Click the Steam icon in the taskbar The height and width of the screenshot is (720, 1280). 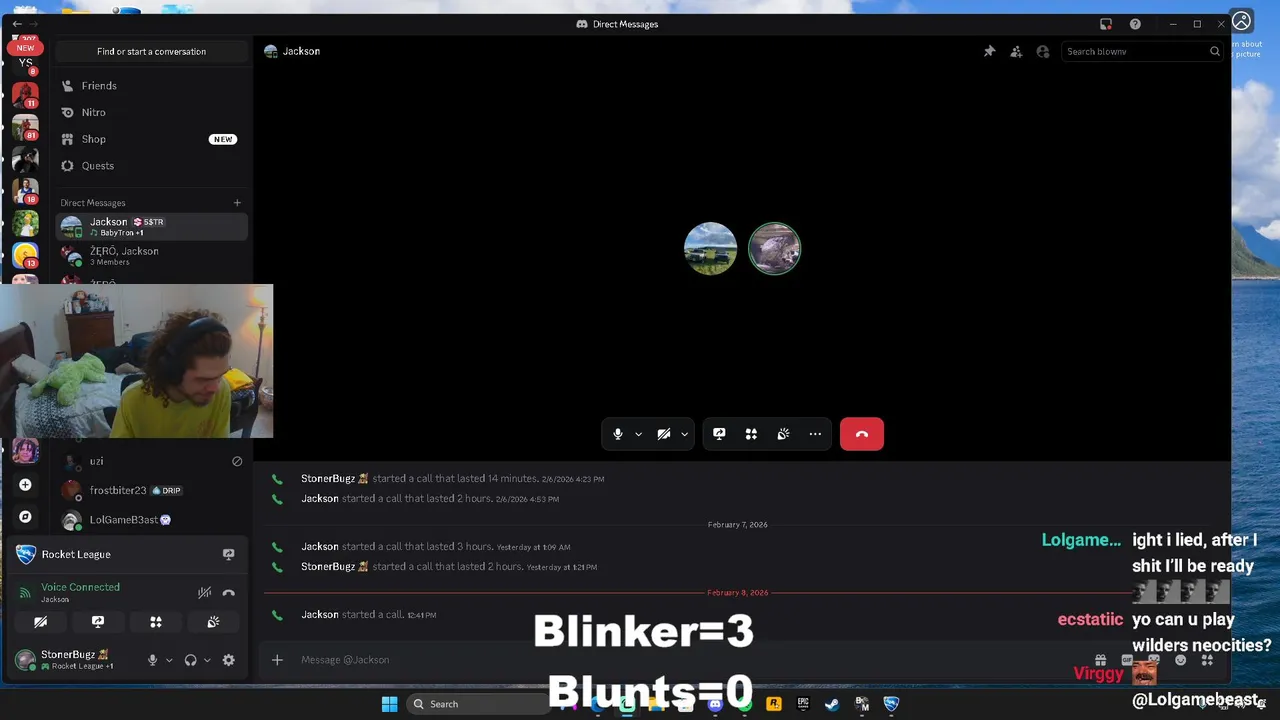pyautogui.click(x=832, y=704)
